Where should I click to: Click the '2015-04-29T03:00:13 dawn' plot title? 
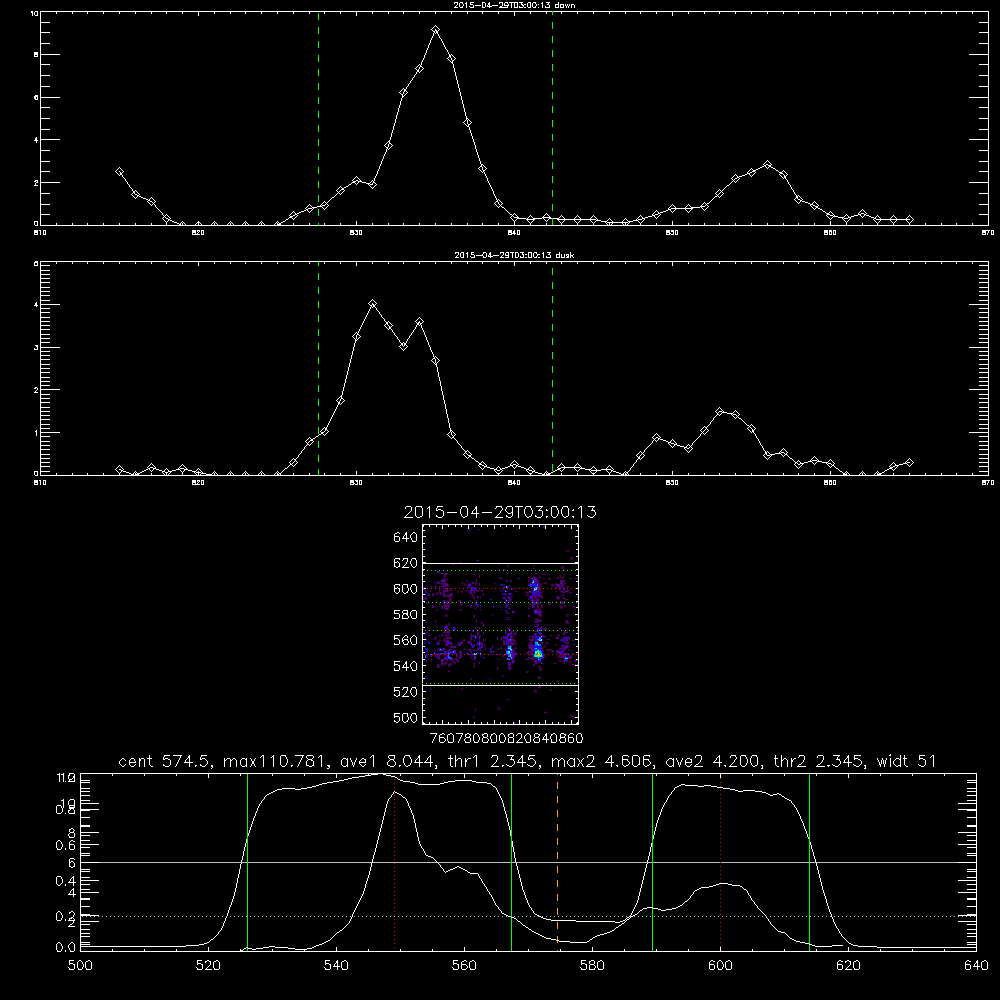(514, 5)
